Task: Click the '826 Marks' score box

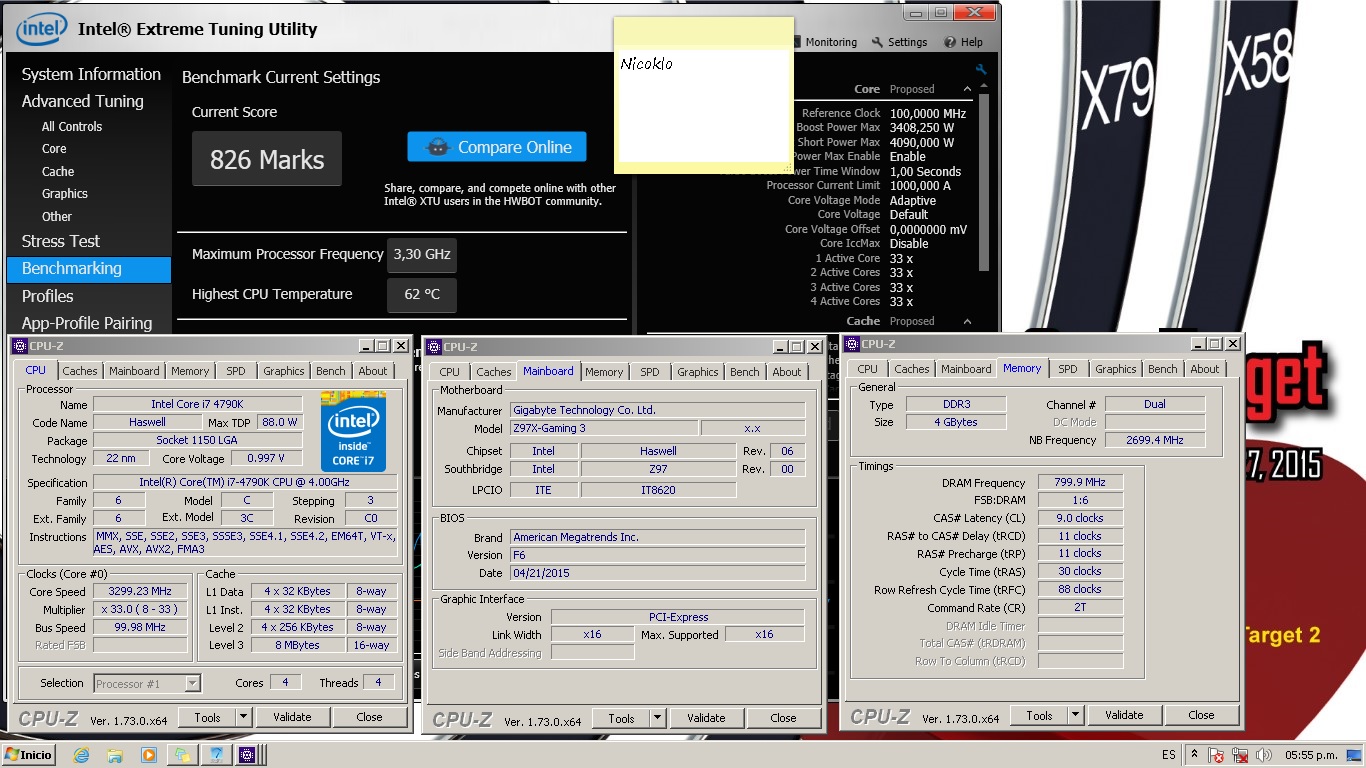Action: [267, 159]
